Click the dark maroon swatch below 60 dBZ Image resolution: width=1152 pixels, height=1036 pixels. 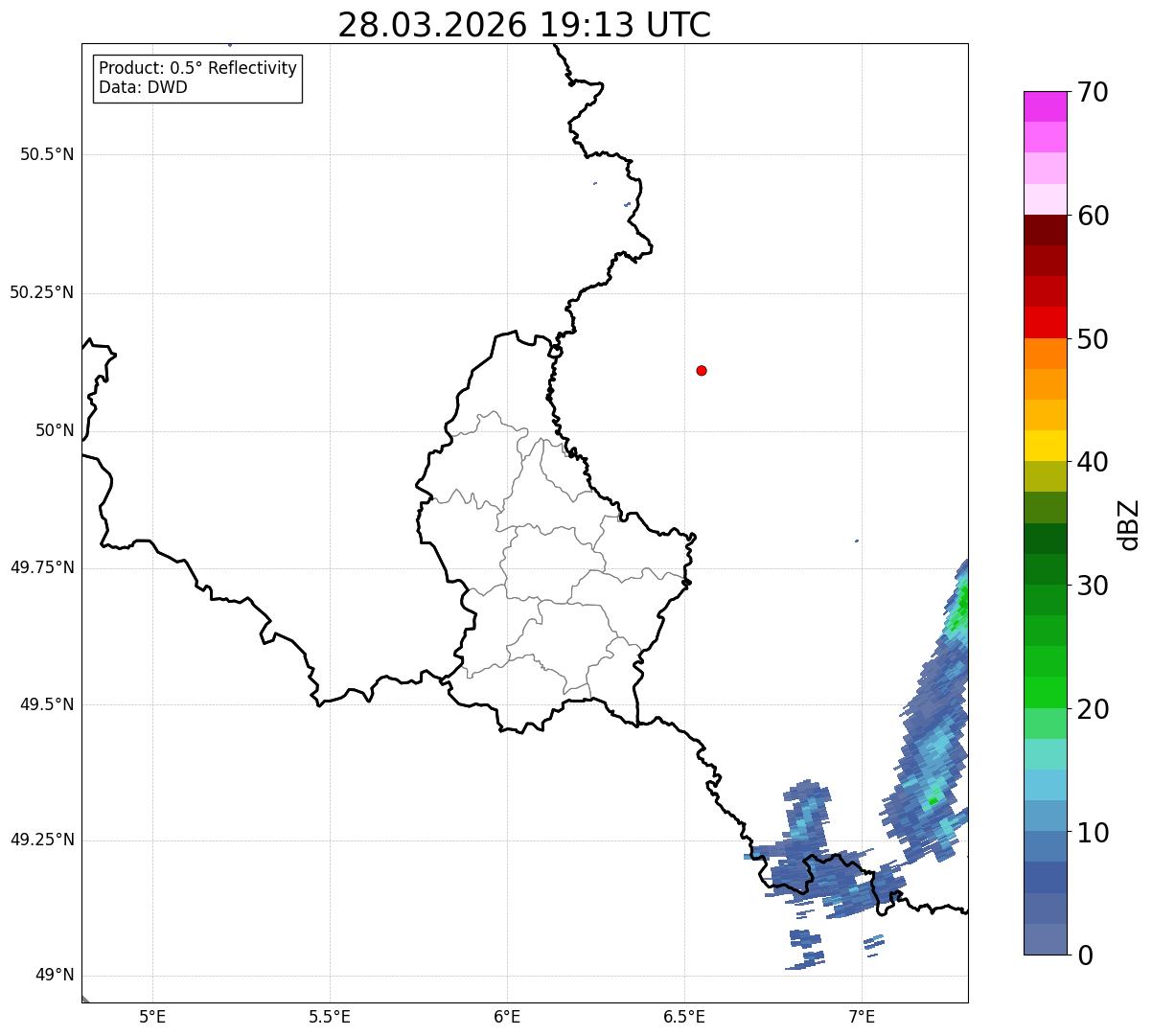[1045, 230]
